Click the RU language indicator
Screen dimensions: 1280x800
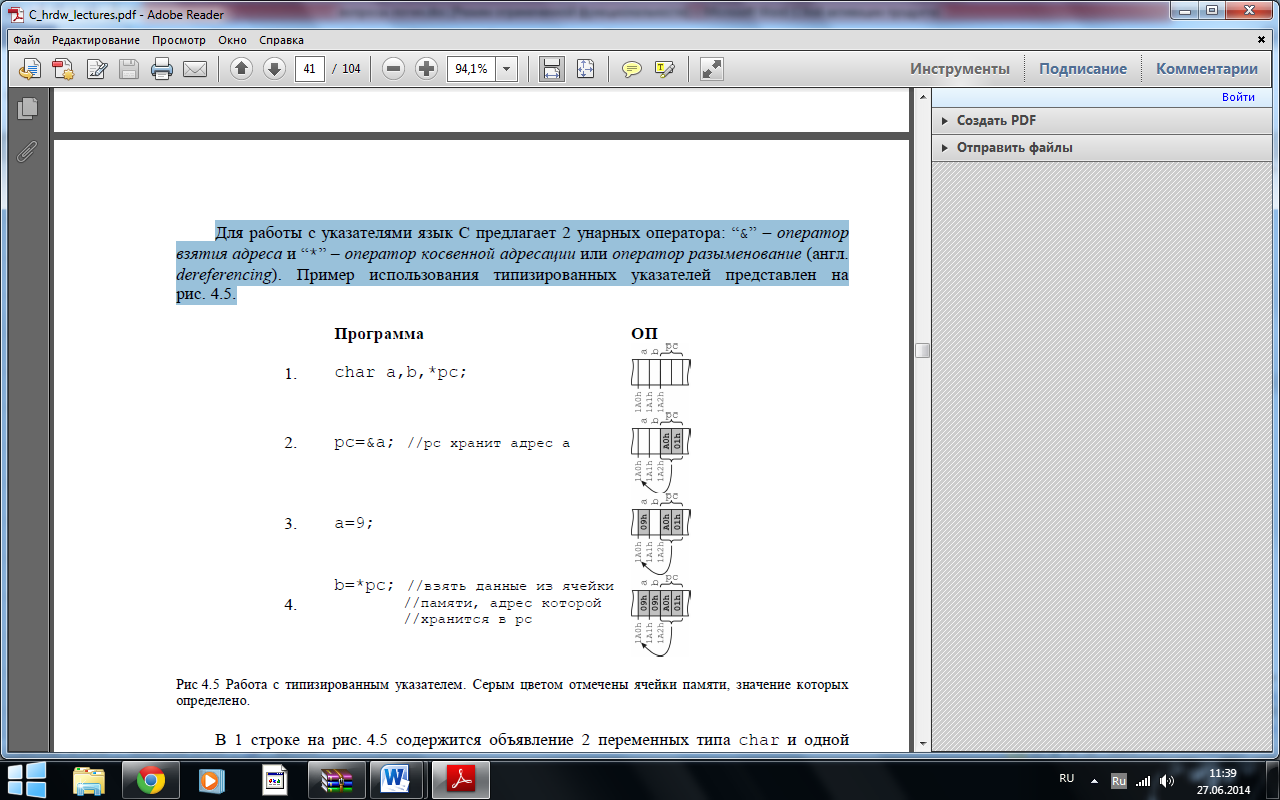(1066, 778)
